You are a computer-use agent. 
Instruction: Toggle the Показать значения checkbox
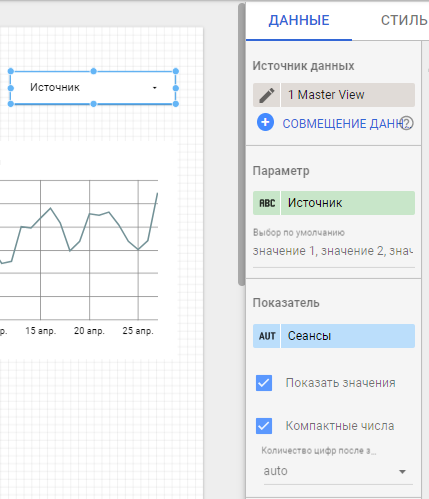point(264,383)
